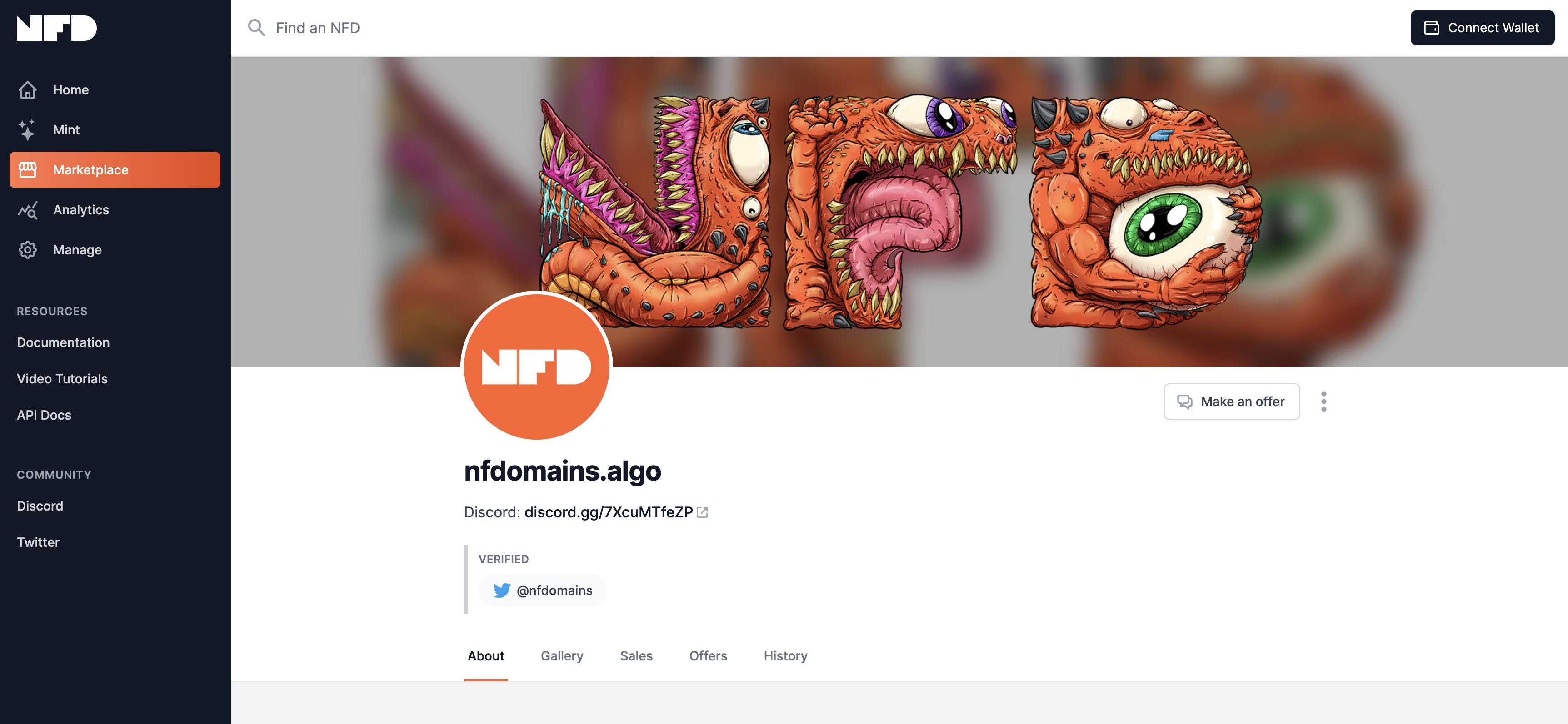The width and height of the screenshot is (1568, 724).
Task: Click the Make an offer button
Action: click(x=1231, y=402)
